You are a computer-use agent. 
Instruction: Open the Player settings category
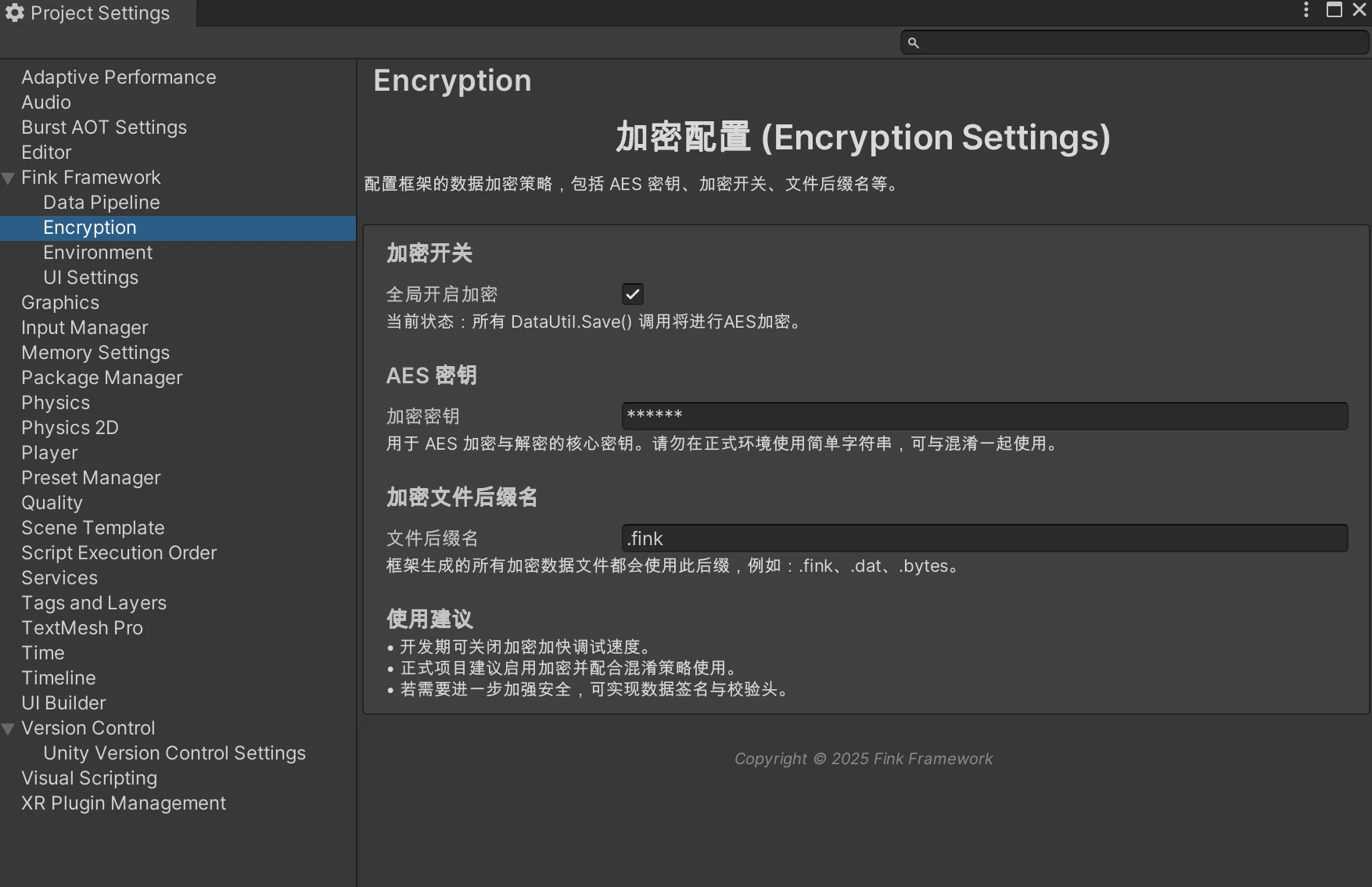point(49,453)
